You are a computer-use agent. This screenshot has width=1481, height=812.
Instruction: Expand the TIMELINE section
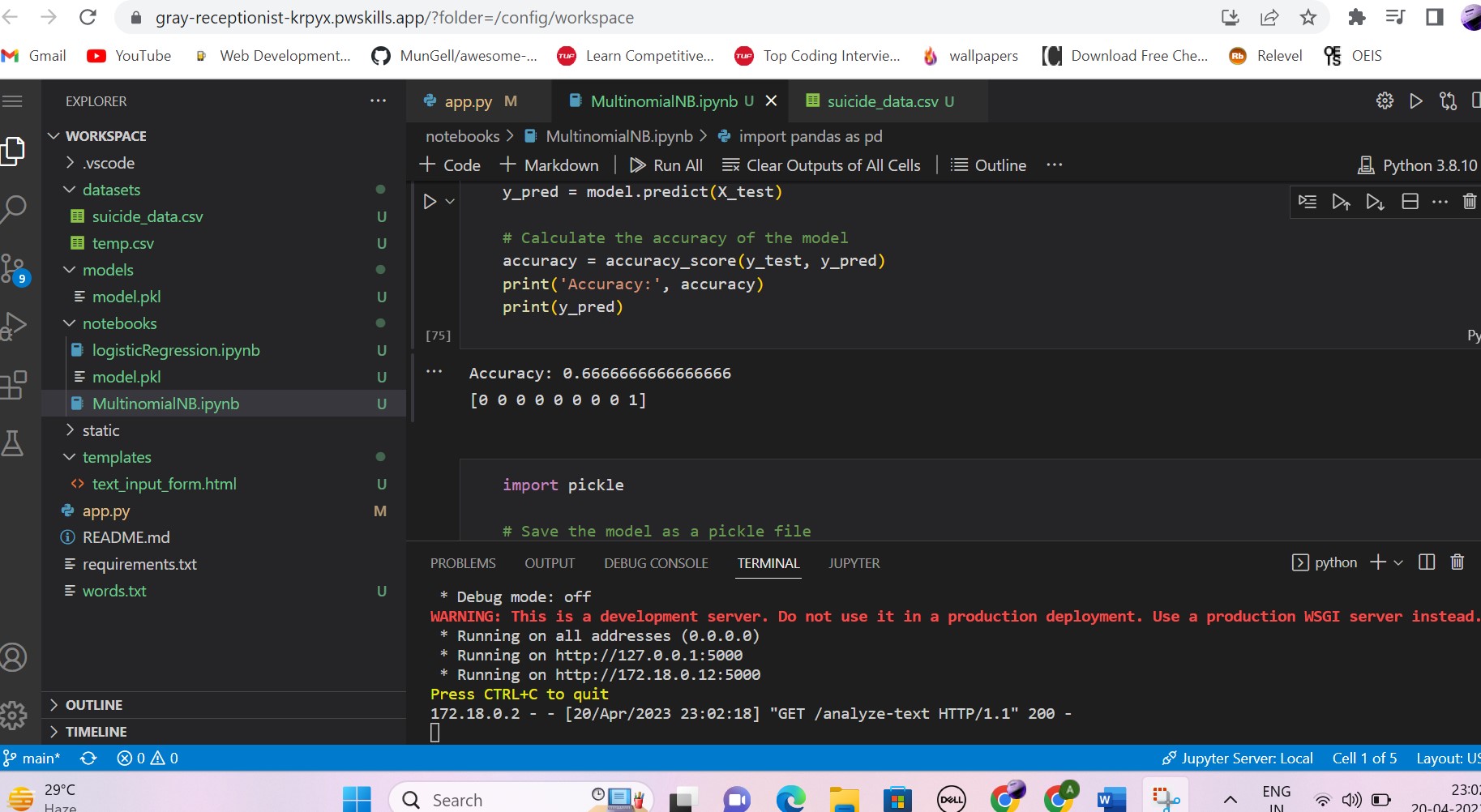[x=96, y=732]
